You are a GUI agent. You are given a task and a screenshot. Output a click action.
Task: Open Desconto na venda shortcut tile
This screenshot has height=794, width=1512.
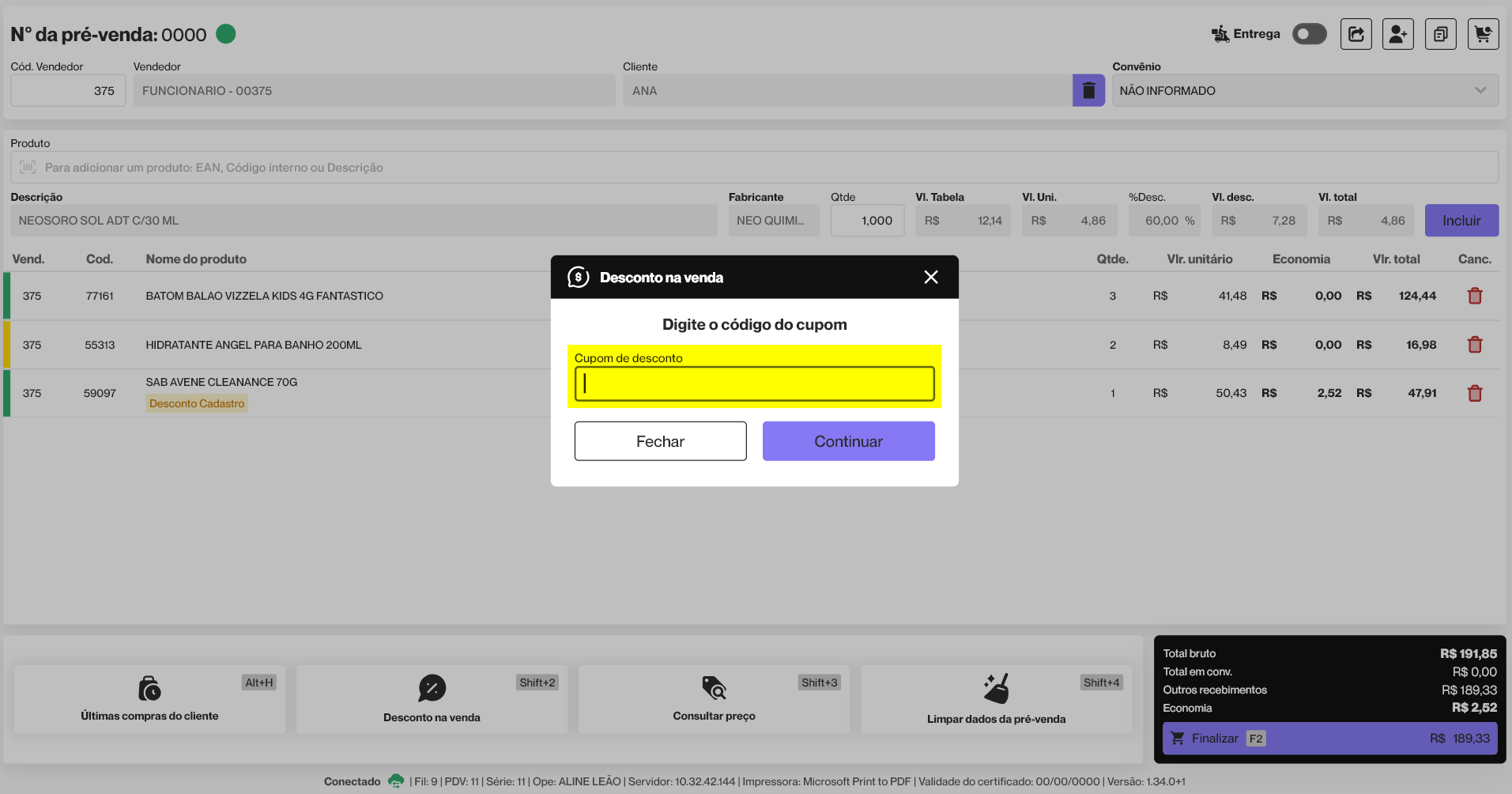[432, 699]
